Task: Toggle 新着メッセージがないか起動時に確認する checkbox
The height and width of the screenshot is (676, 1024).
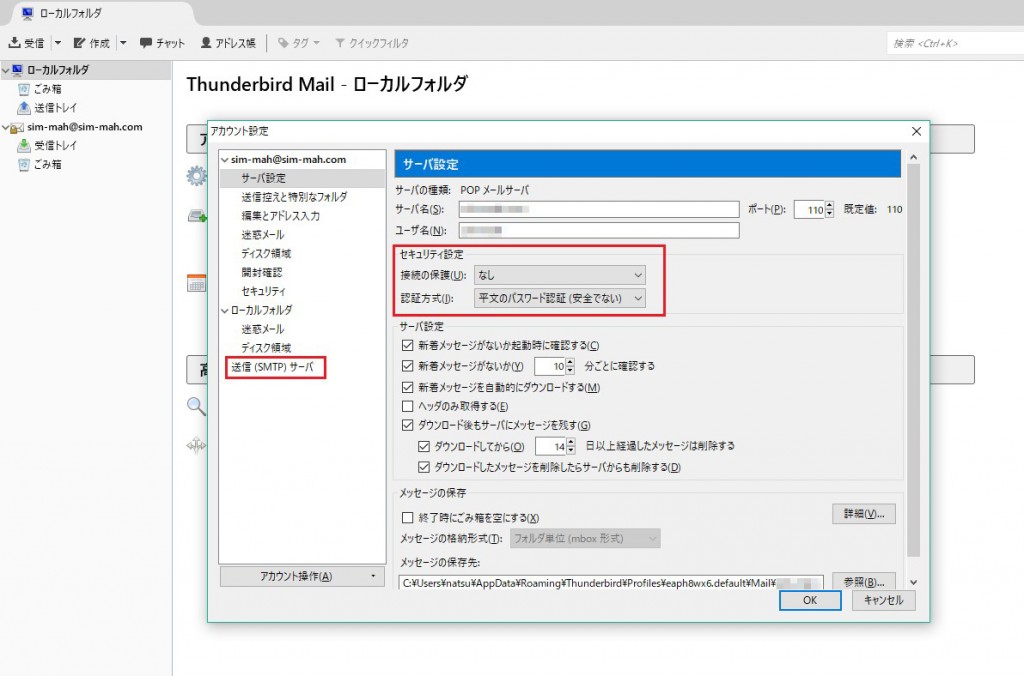Action: pyautogui.click(x=408, y=346)
